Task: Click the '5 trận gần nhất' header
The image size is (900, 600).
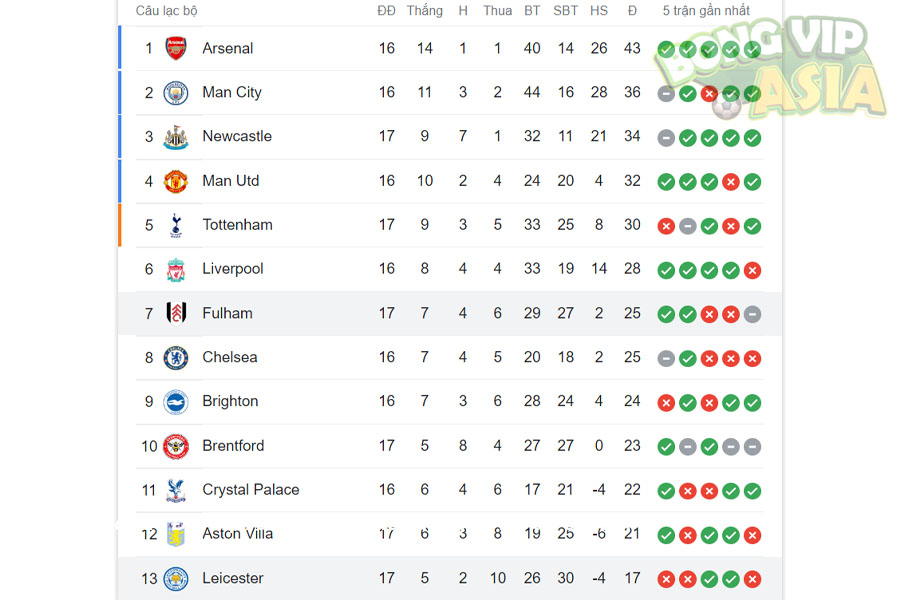Action: pyautogui.click(x=706, y=11)
